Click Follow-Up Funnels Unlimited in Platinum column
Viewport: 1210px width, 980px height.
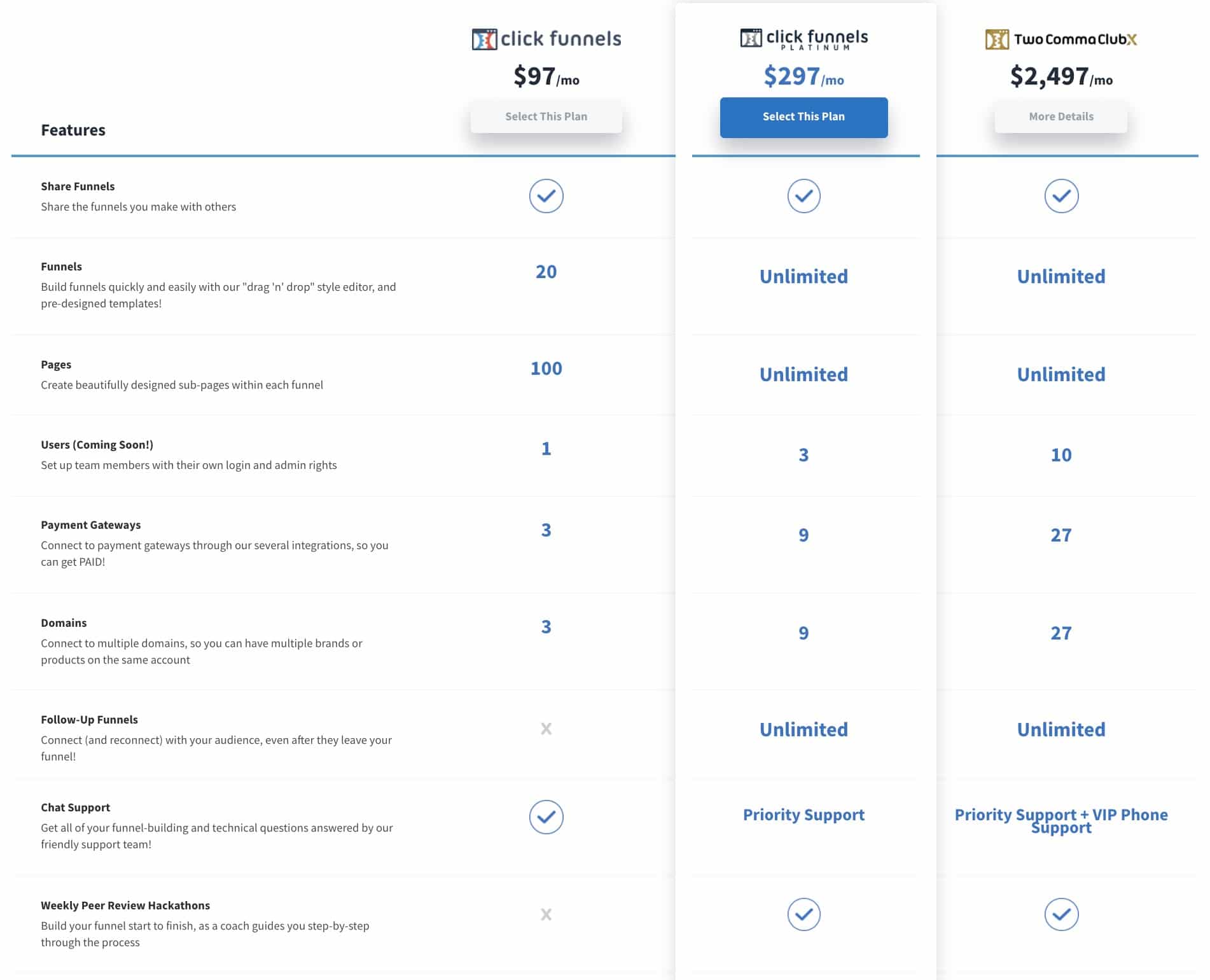tap(803, 730)
